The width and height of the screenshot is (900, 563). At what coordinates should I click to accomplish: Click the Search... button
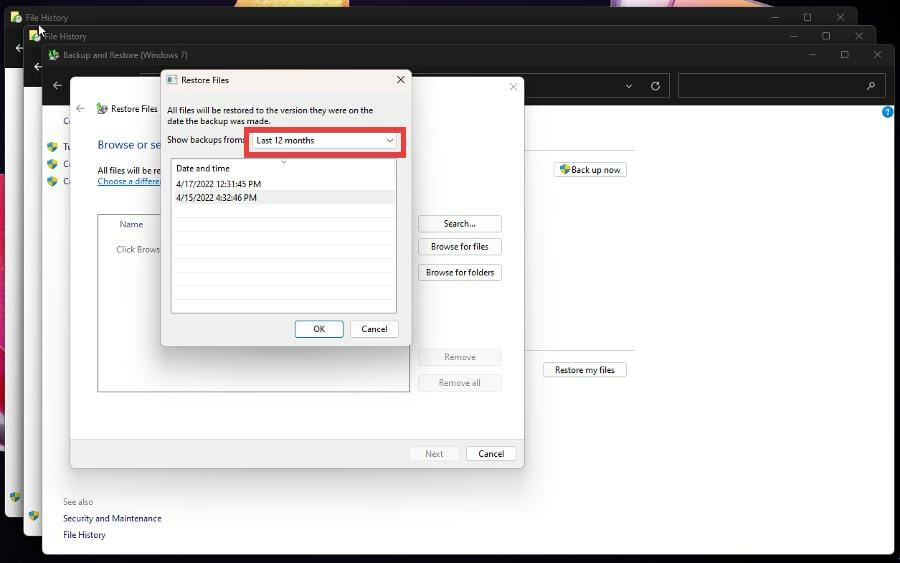pyautogui.click(x=460, y=224)
